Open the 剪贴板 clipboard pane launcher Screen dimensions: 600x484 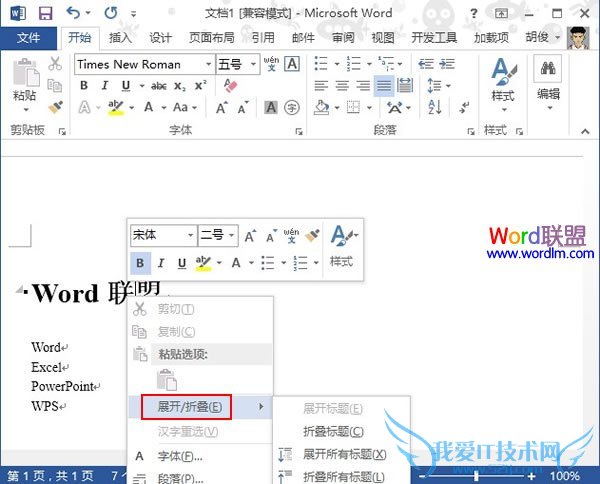pos(62,132)
